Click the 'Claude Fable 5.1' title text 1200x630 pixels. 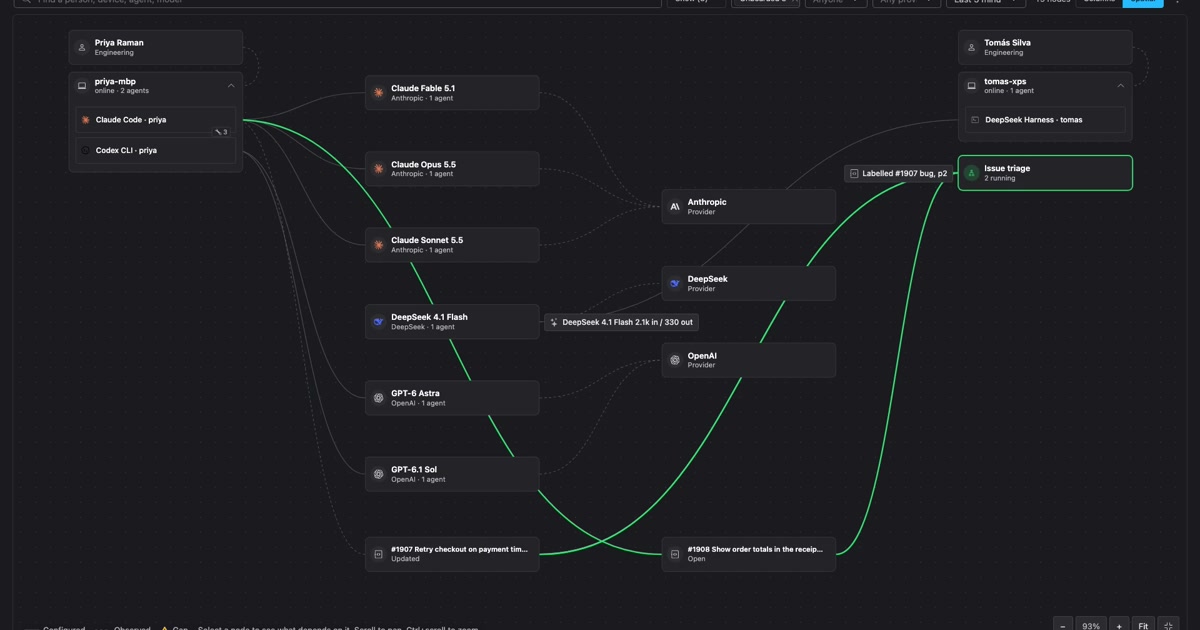[423, 89]
